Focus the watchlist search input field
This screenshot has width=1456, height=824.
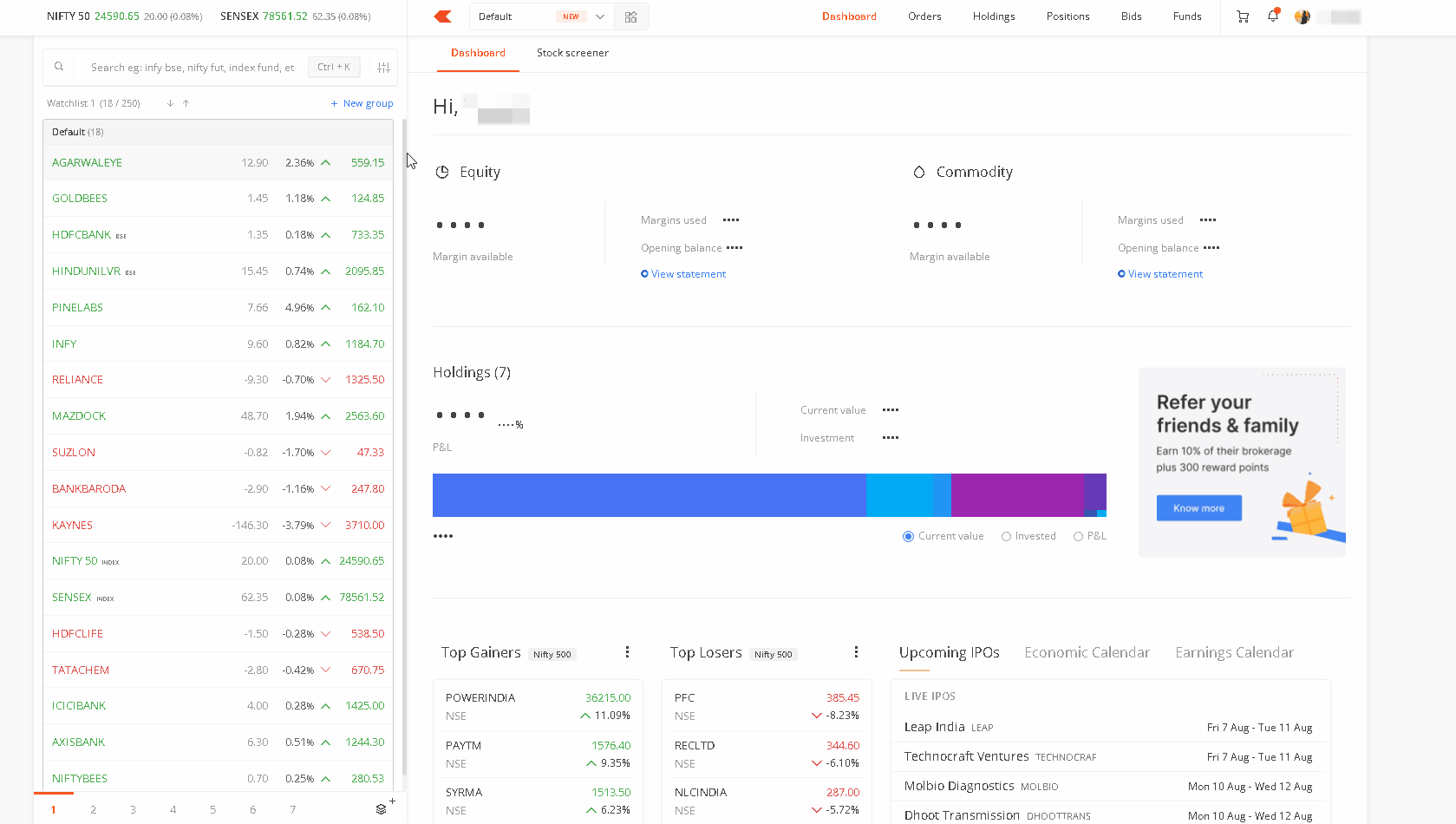pyautogui.click(x=193, y=68)
